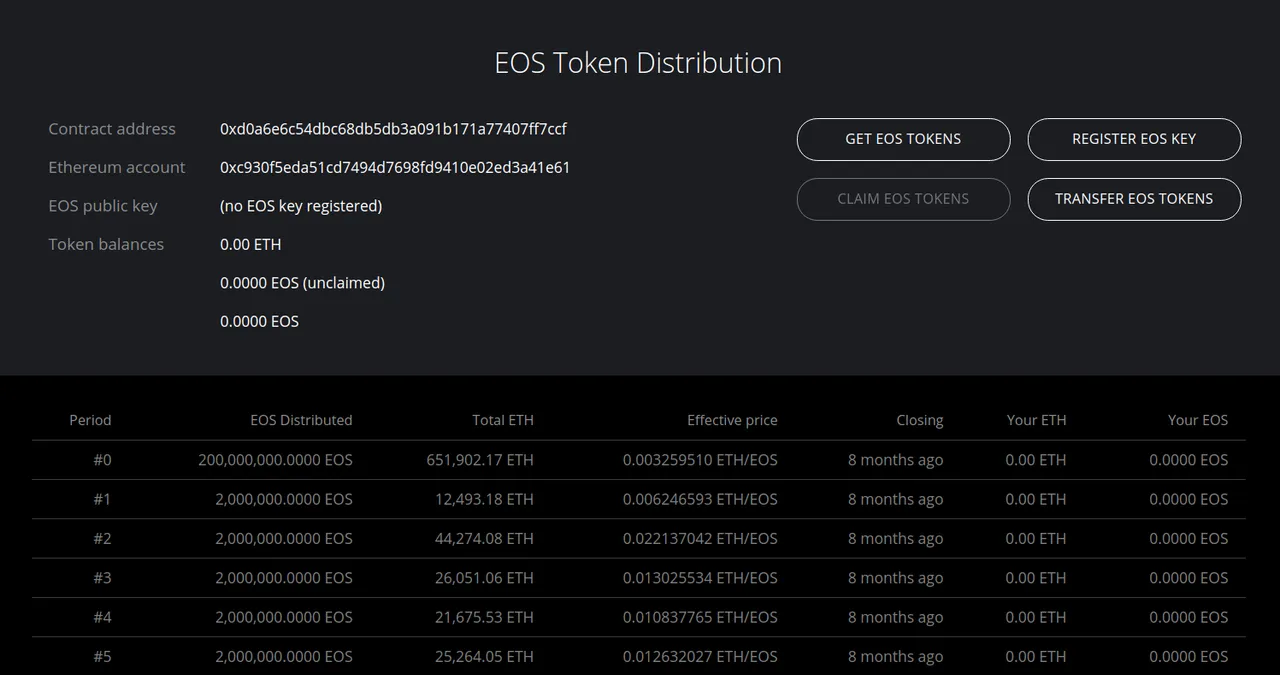Viewport: 1280px width, 675px height.
Task: Click the 'Ethereum account' label
Action: tap(117, 168)
